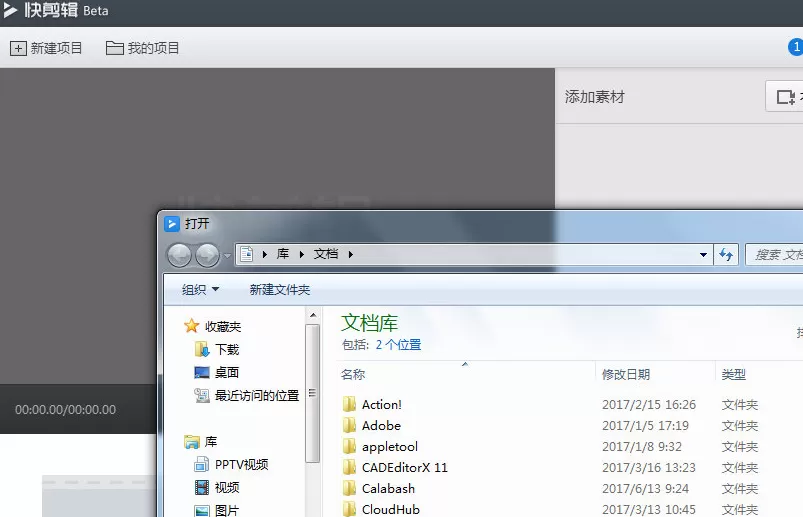This screenshot has height=517, width=803.
Task: Select the CADEditorX 11 folder
Action: point(405,468)
